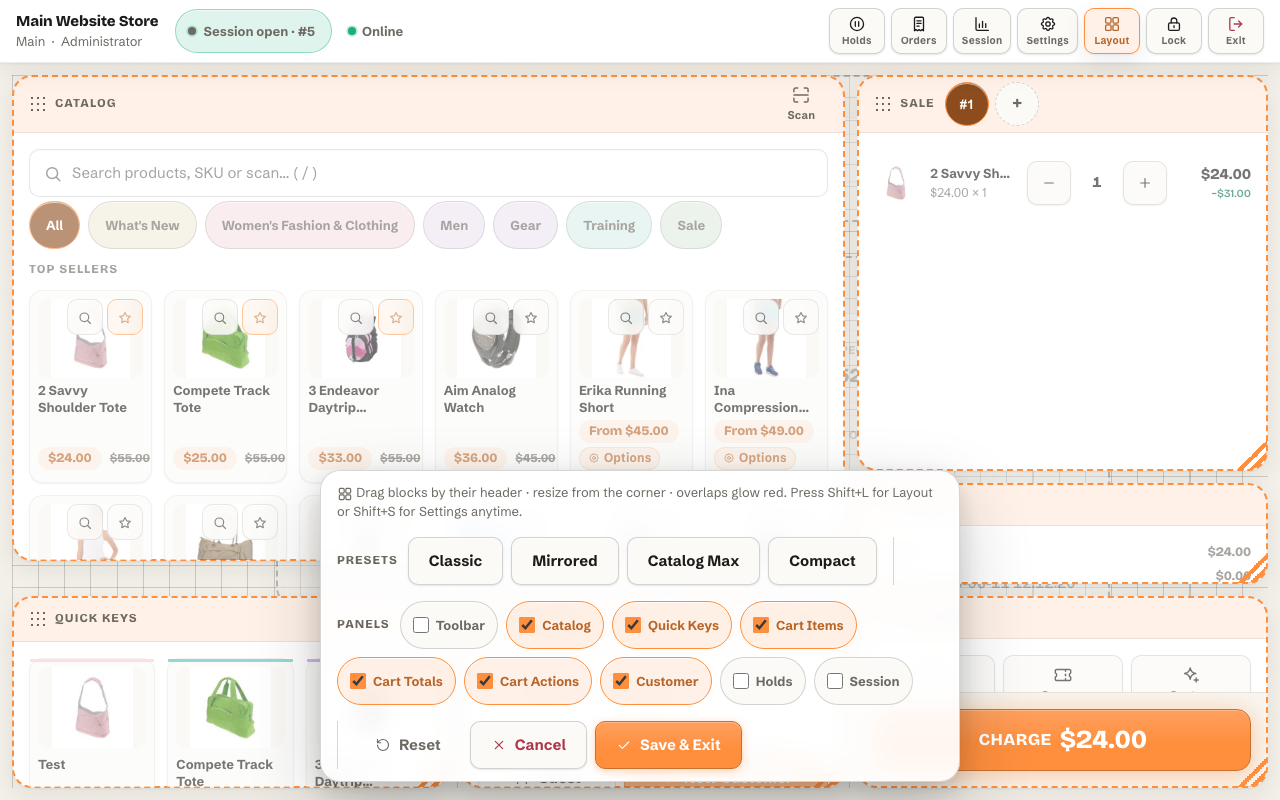This screenshot has height=800, width=1280.
Task: Open the Orders list
Action: click(x=919, y=31)
